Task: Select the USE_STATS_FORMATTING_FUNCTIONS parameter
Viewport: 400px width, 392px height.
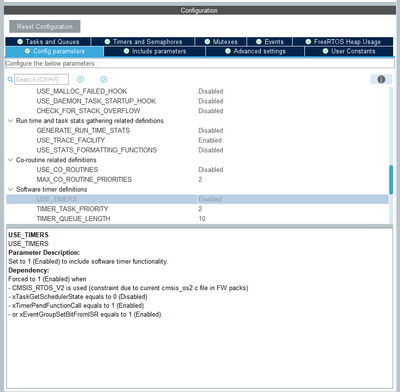Action: (96, 150)
